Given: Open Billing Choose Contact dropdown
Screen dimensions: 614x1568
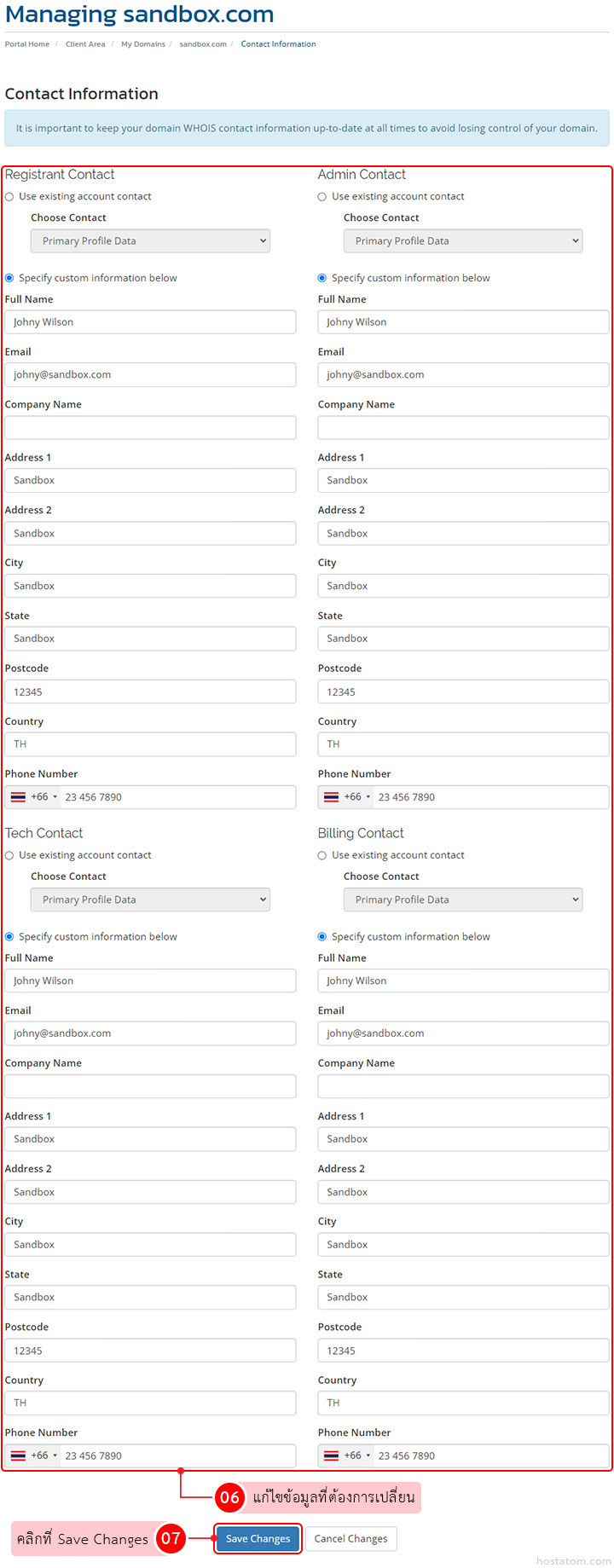Looking at the screenshot, I should point(463,900).
